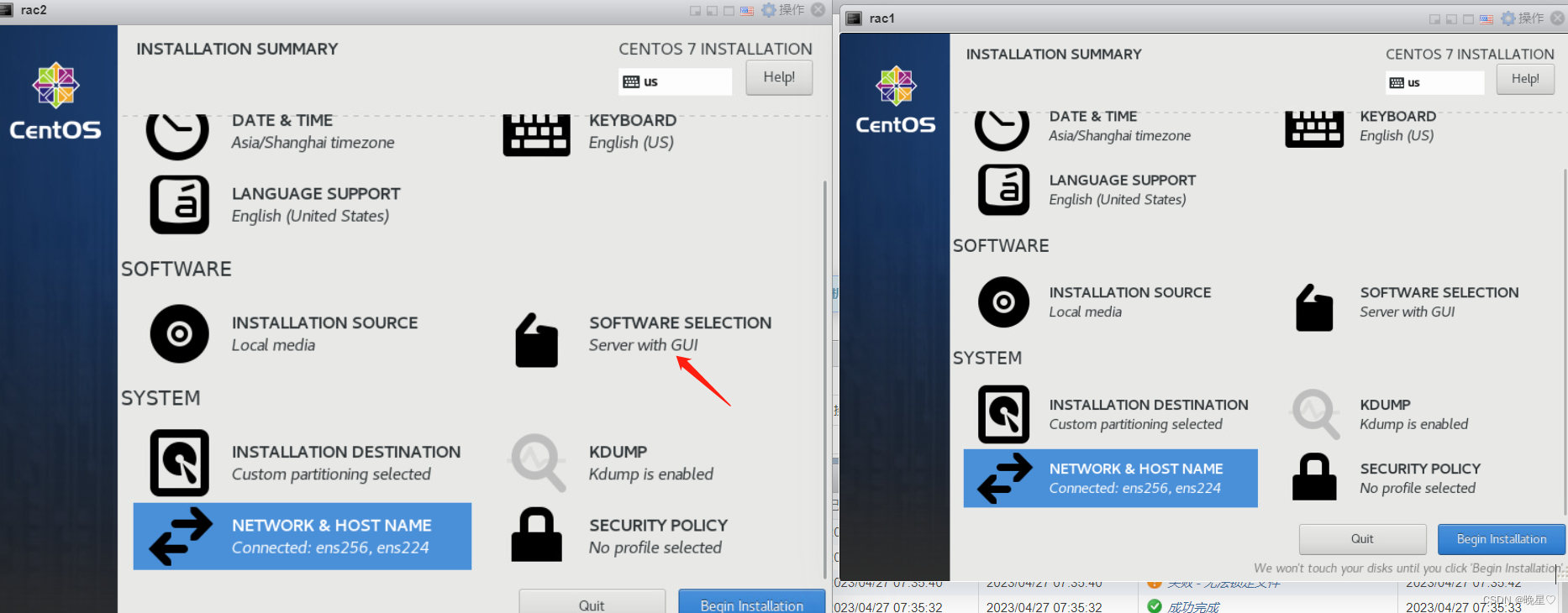Image resolution: width=1568 pixels, height=613 pixels.
Task: Click Help! button in rac1 installer
Action: pos(1525,79)
